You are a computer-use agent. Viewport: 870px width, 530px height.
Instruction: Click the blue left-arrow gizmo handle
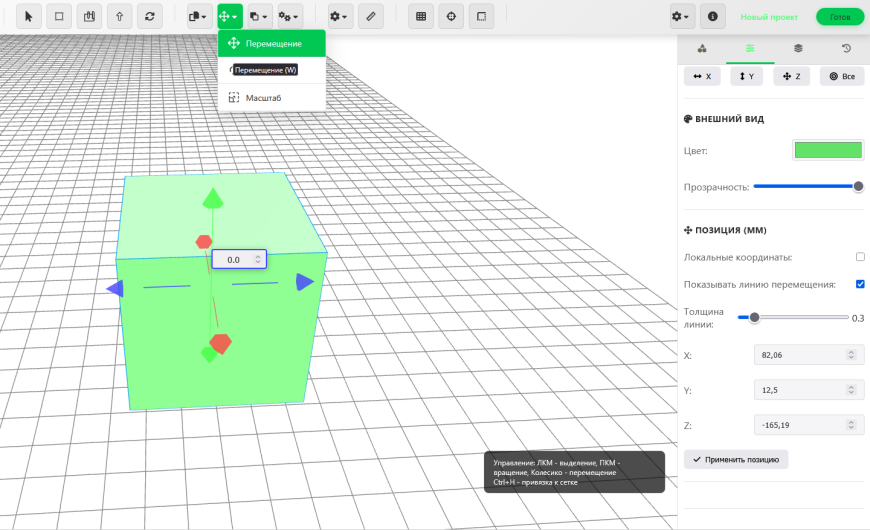115,289
